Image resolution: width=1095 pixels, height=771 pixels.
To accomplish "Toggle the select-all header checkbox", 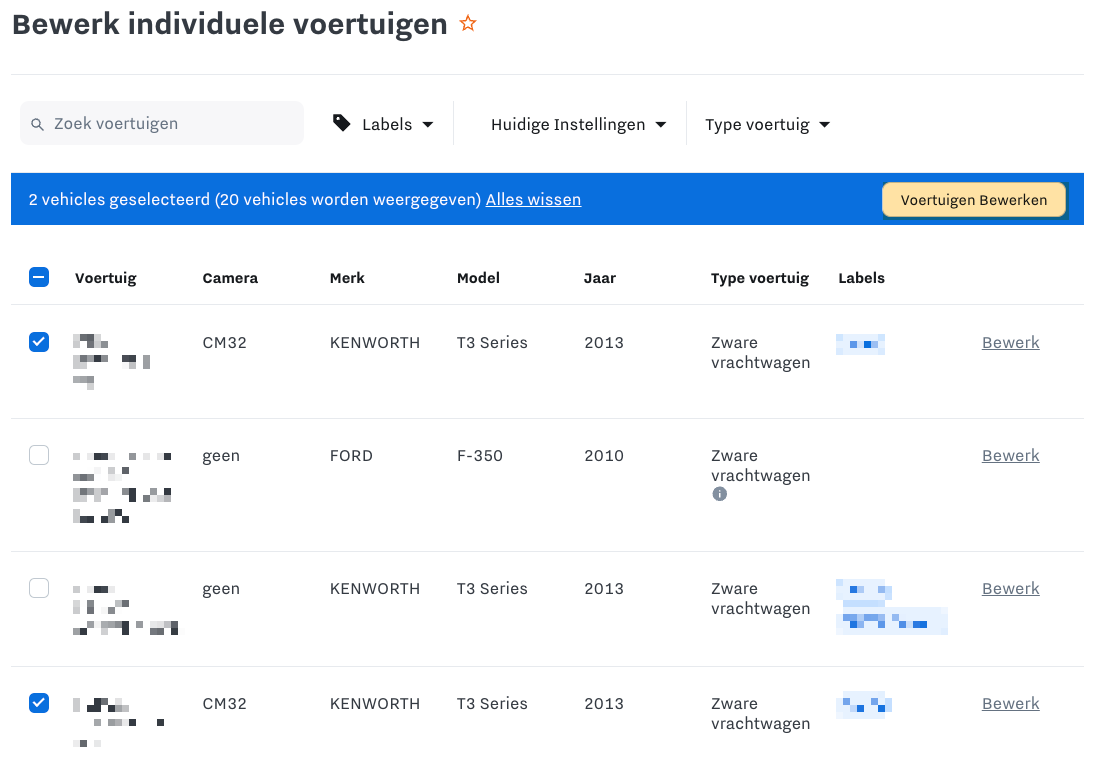I will point(39,278).
